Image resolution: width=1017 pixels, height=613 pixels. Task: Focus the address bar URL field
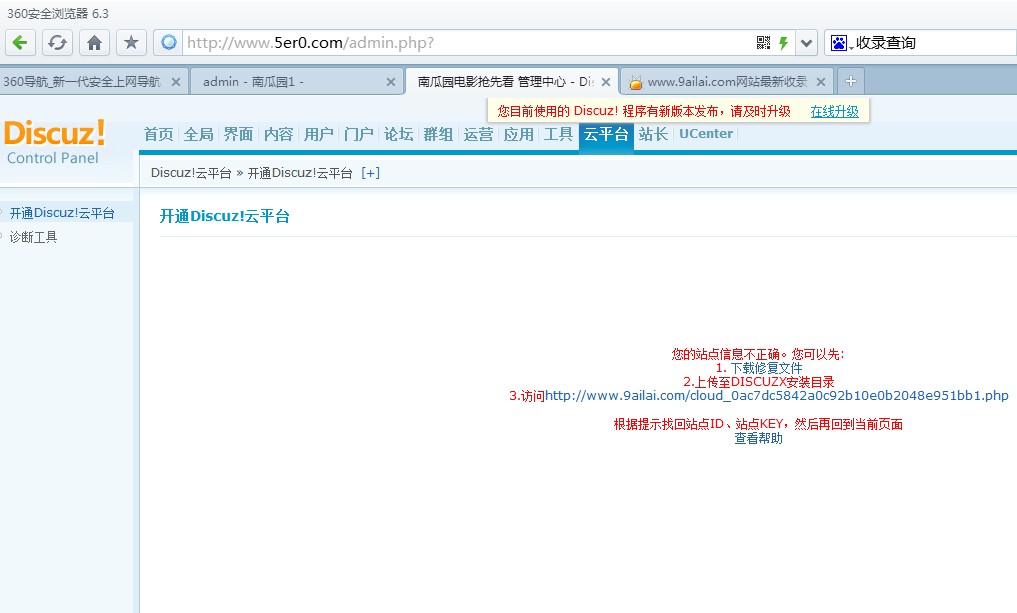(x=467, y=43)
